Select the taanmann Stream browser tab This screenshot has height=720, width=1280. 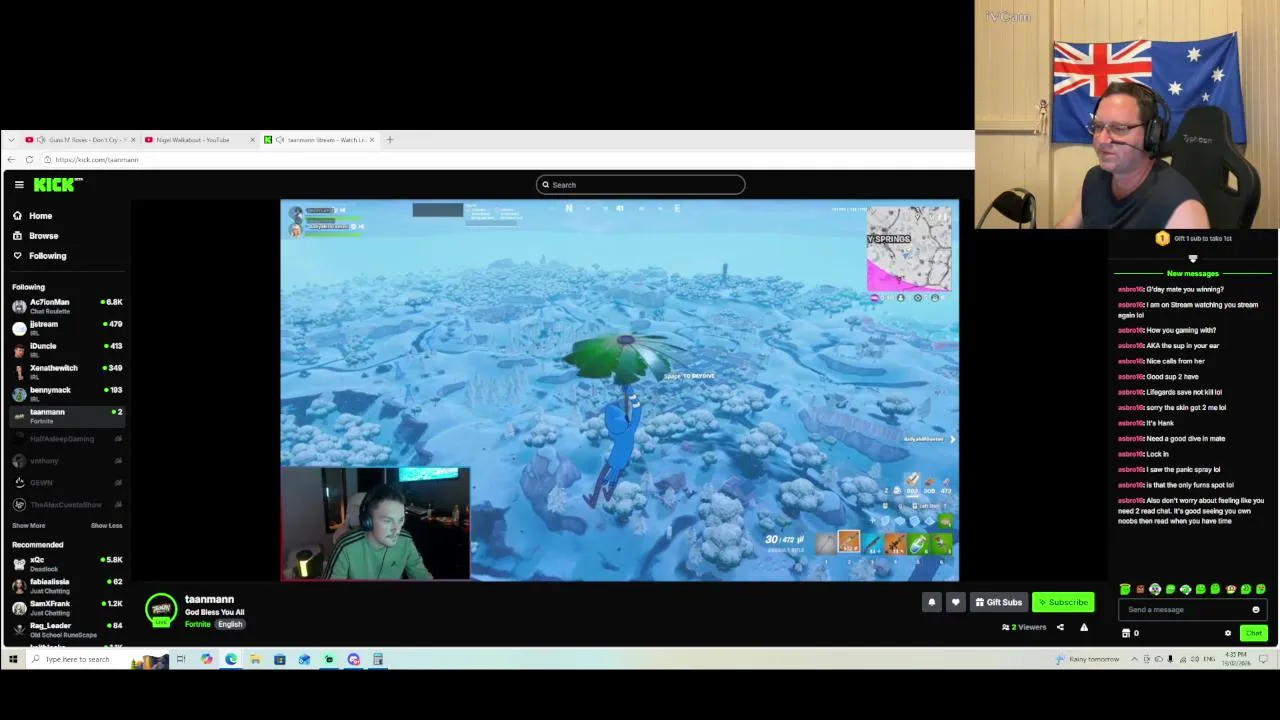tap(320, 140)
